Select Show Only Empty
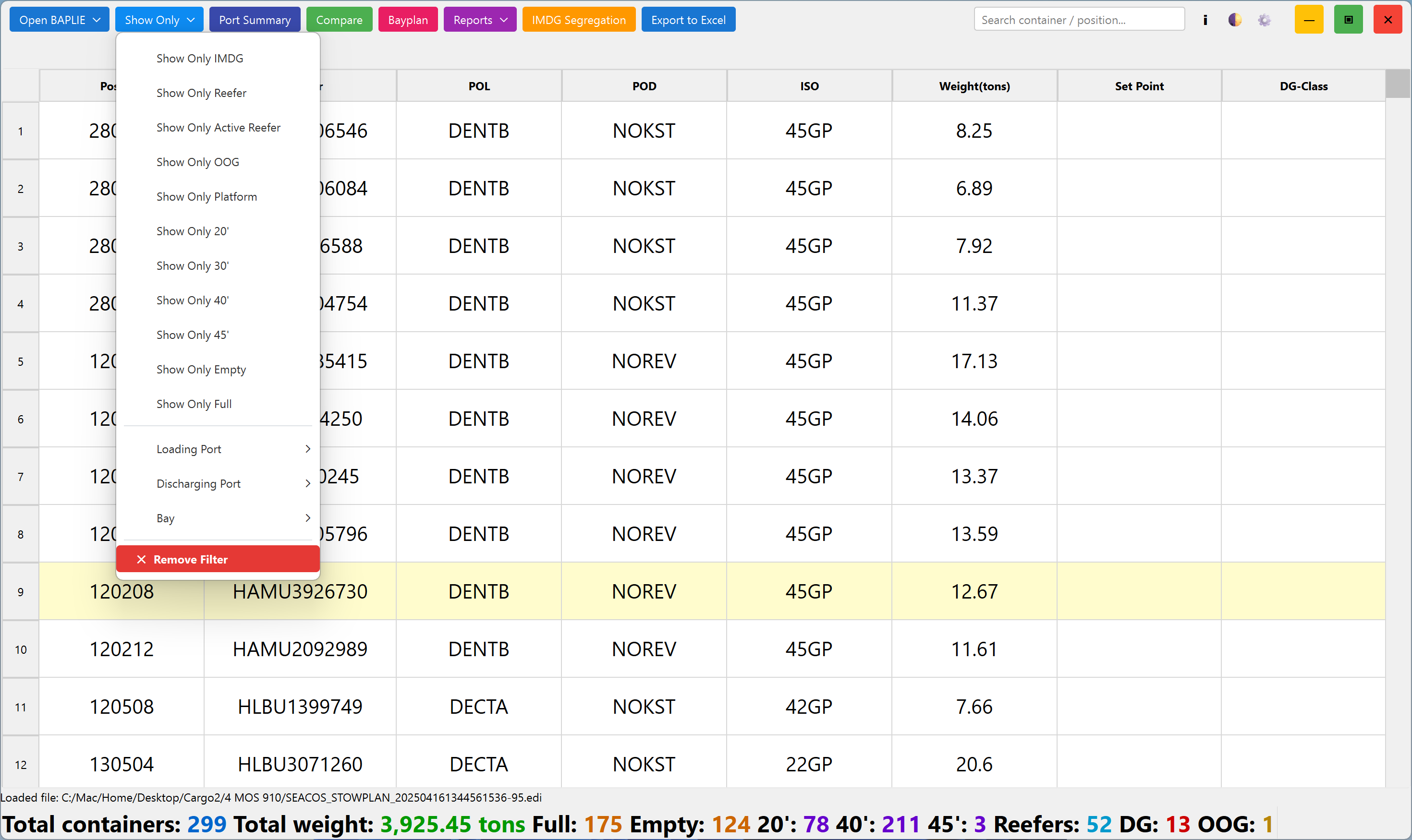 218,369
